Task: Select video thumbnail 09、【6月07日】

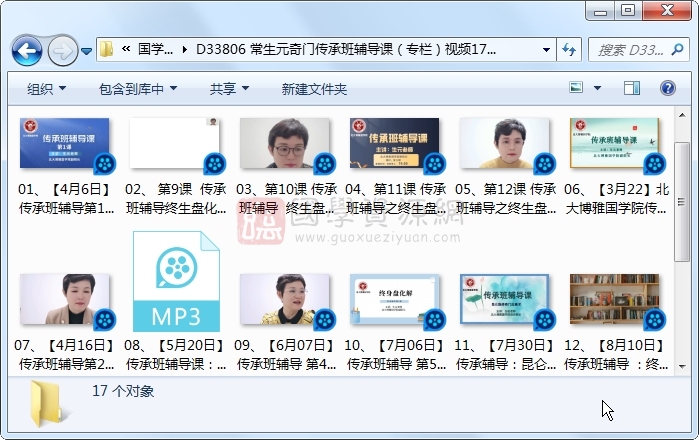Action: [284, 299]
